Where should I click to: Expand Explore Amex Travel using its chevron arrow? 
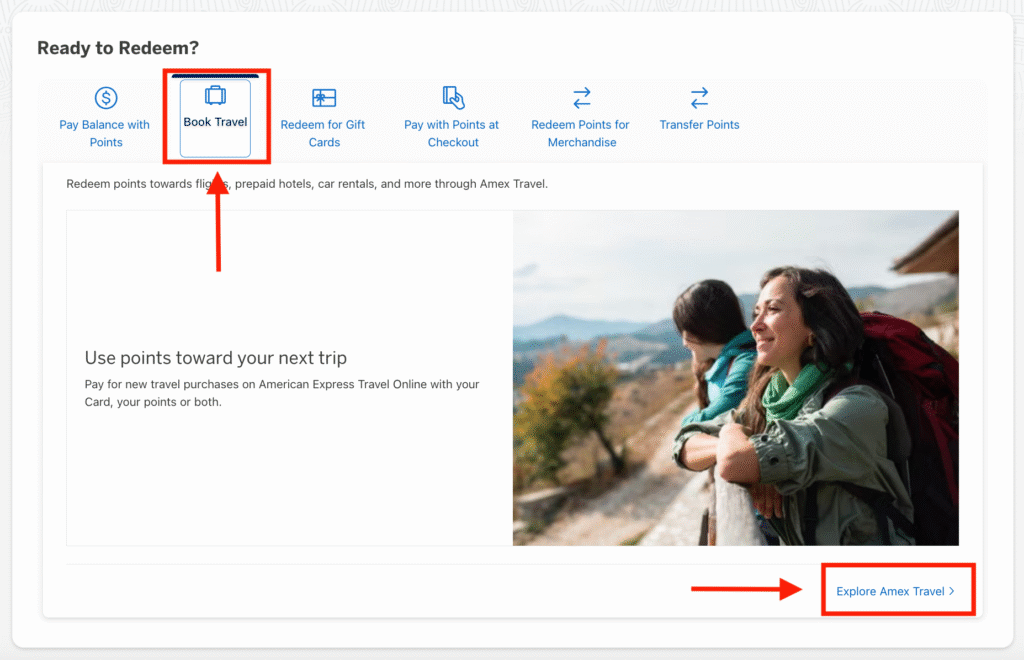(x=951, y=590)
